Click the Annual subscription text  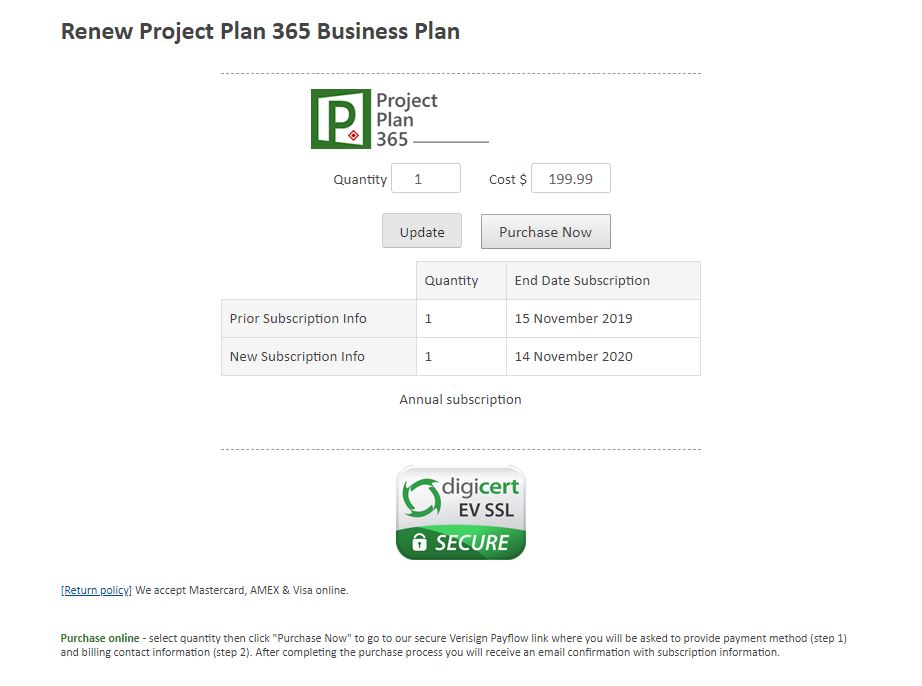(x=460, y=400)
